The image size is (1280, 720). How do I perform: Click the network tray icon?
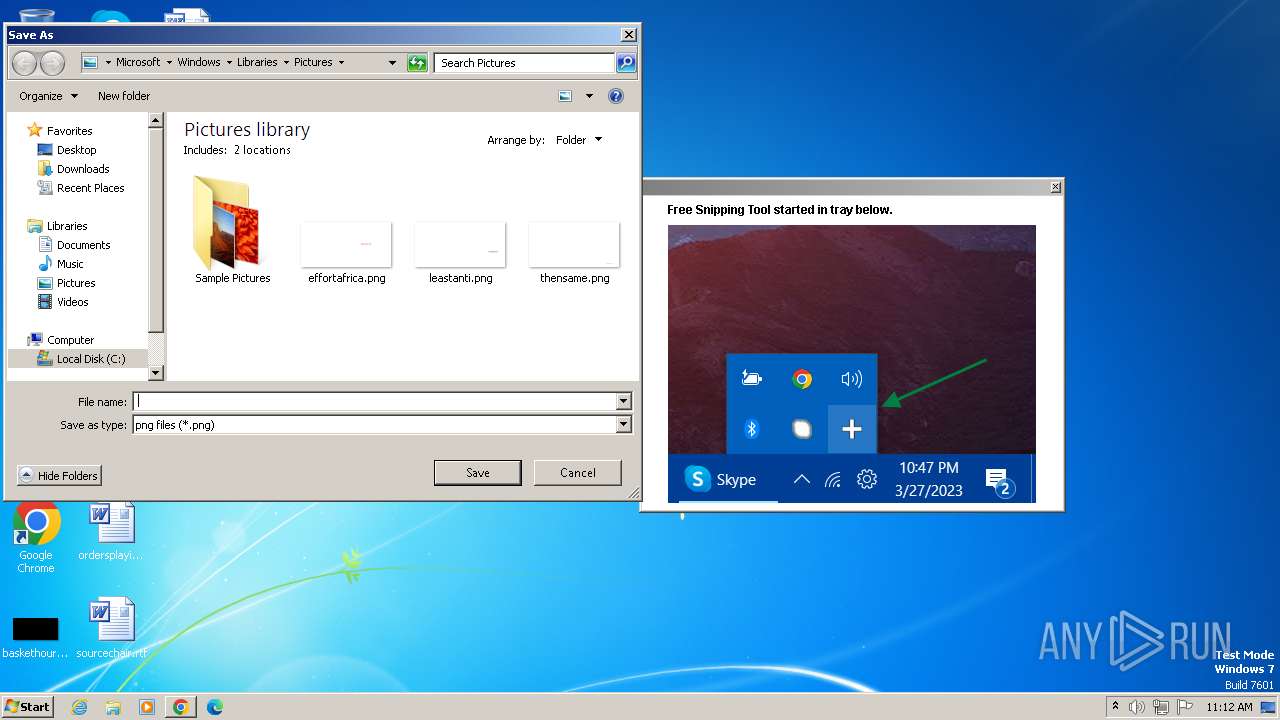click(x=1161, y=707)
